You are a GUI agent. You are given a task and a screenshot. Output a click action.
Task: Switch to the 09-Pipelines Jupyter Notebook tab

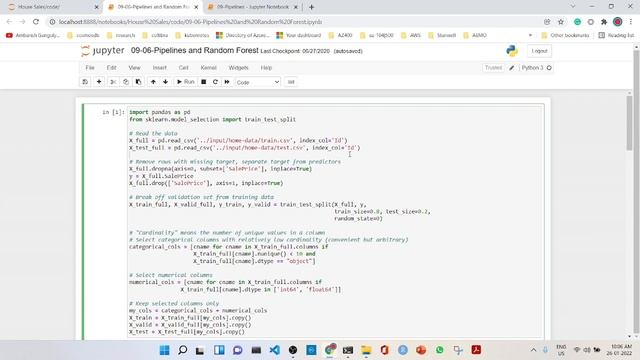pos(253,7)
